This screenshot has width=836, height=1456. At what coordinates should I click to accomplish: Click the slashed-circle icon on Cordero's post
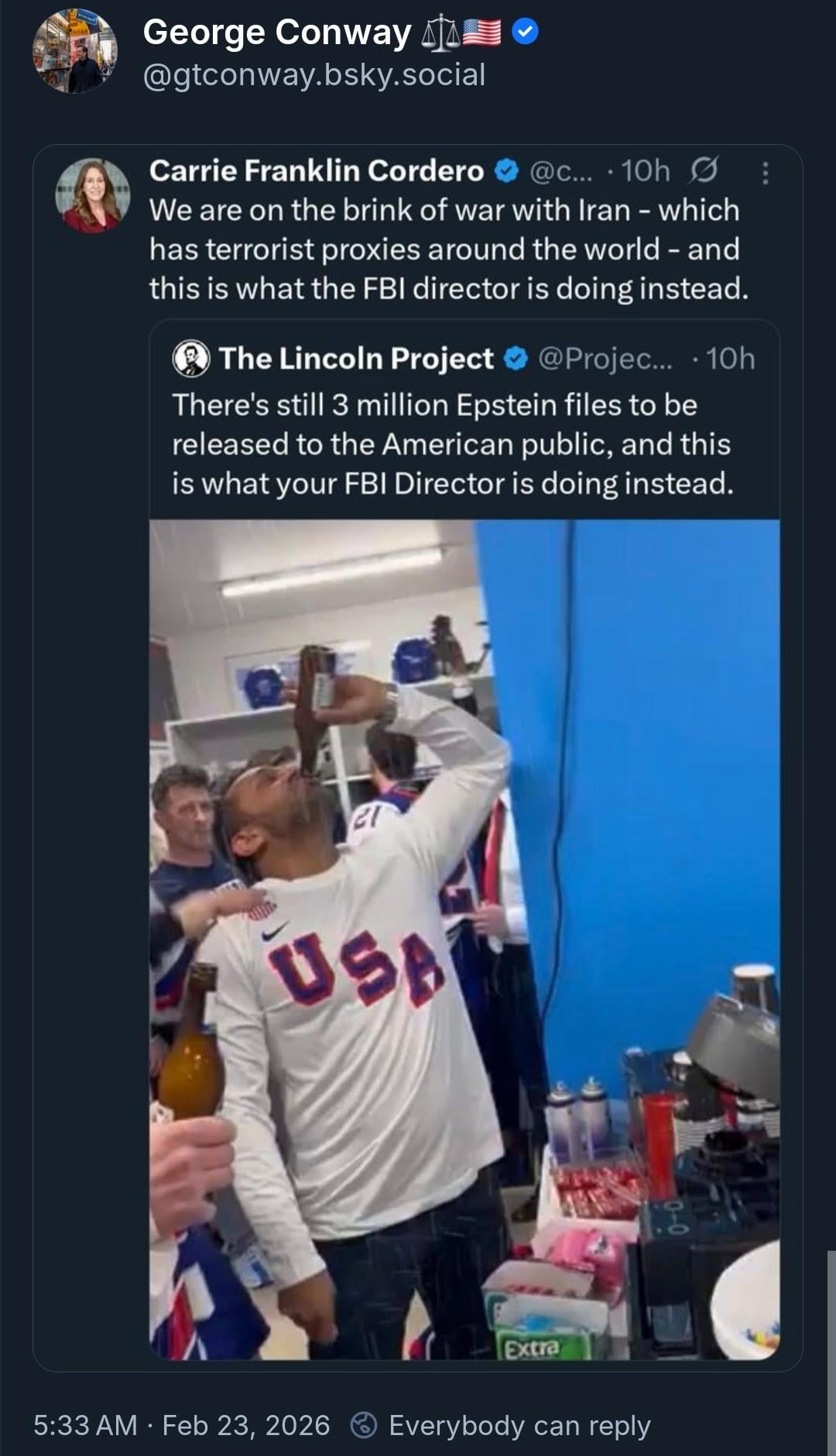(704, 170)
